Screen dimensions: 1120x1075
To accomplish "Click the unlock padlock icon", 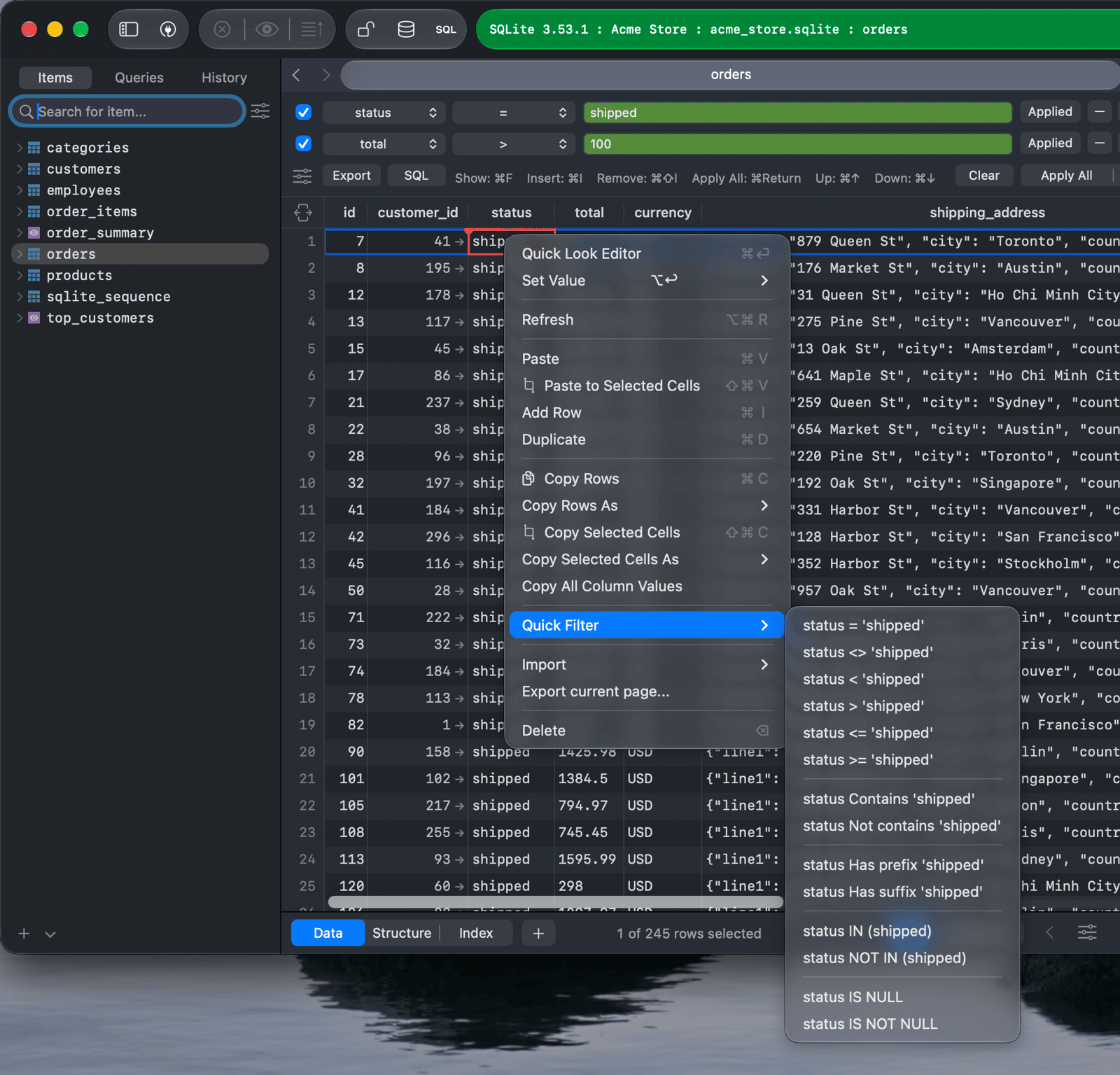I will coord(366,29).
